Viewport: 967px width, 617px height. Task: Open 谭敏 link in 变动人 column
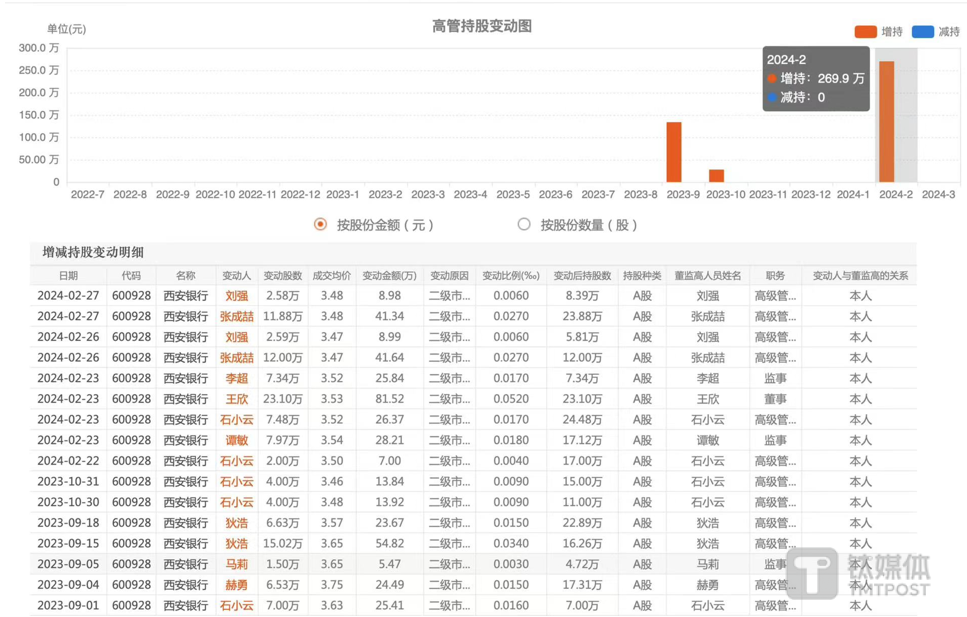(237, 441)
